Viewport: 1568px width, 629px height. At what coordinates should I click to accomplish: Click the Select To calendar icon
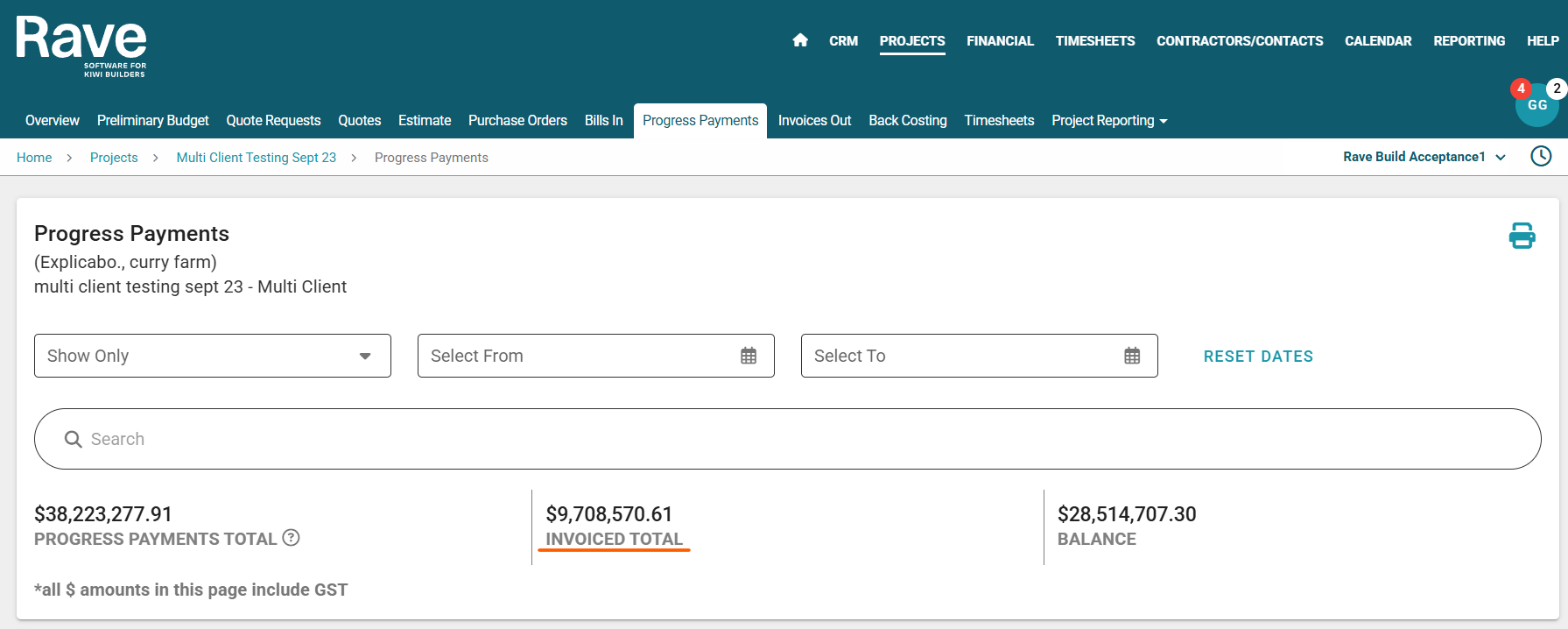pos(1132,356)
